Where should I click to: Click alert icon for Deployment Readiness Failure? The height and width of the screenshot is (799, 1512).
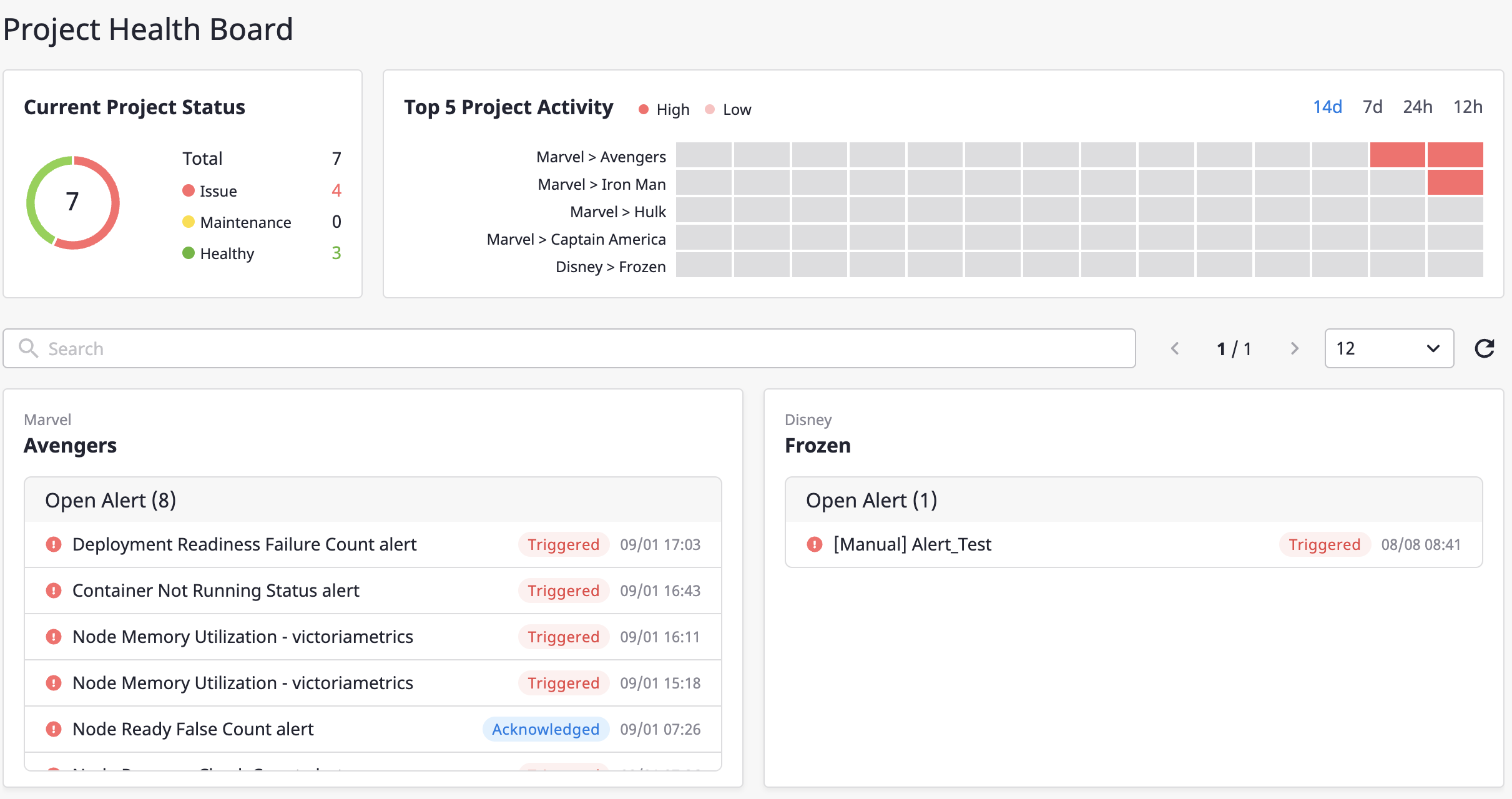coord(54,544)
